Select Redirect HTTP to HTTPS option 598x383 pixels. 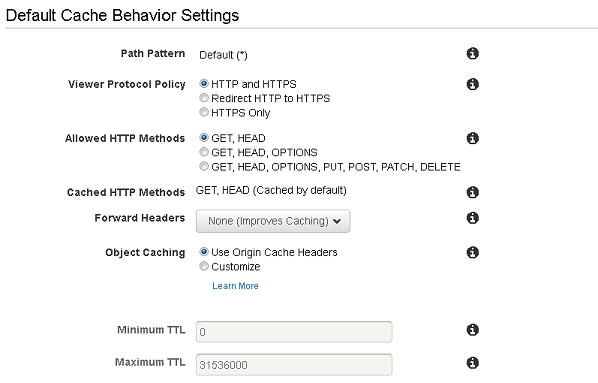coord(204,98)
